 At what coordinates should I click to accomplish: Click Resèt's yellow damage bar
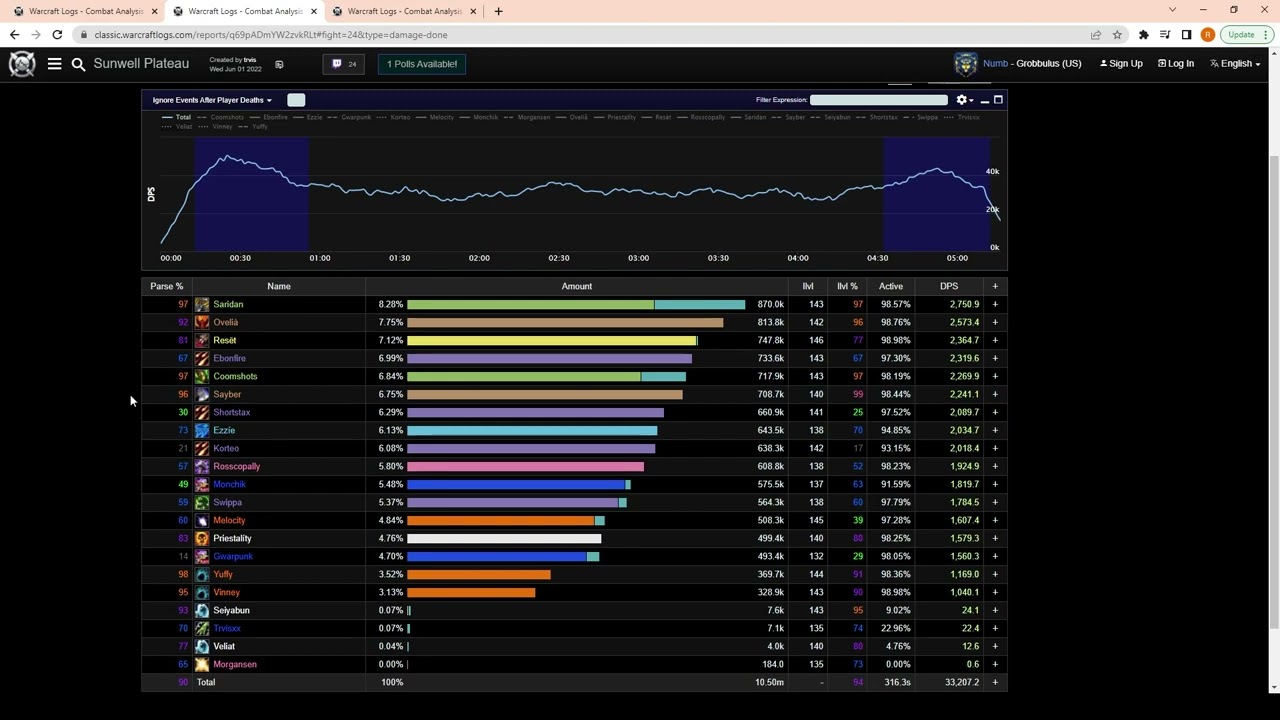(552, 340)
